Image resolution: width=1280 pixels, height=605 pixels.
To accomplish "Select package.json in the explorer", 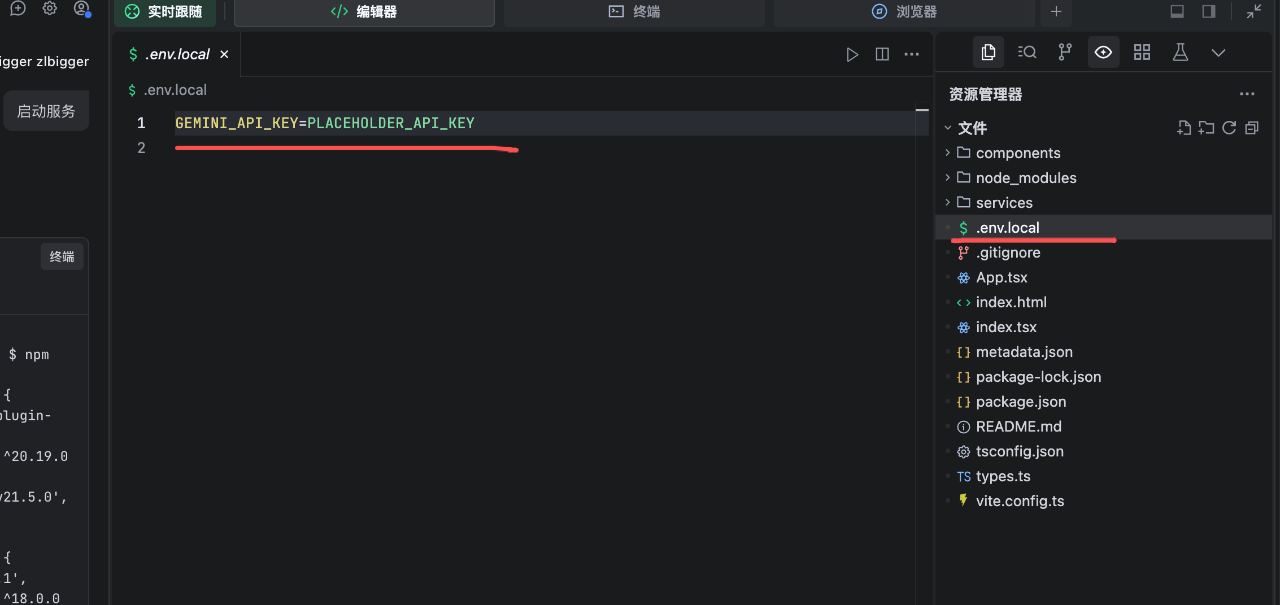I will point(1021,401).
